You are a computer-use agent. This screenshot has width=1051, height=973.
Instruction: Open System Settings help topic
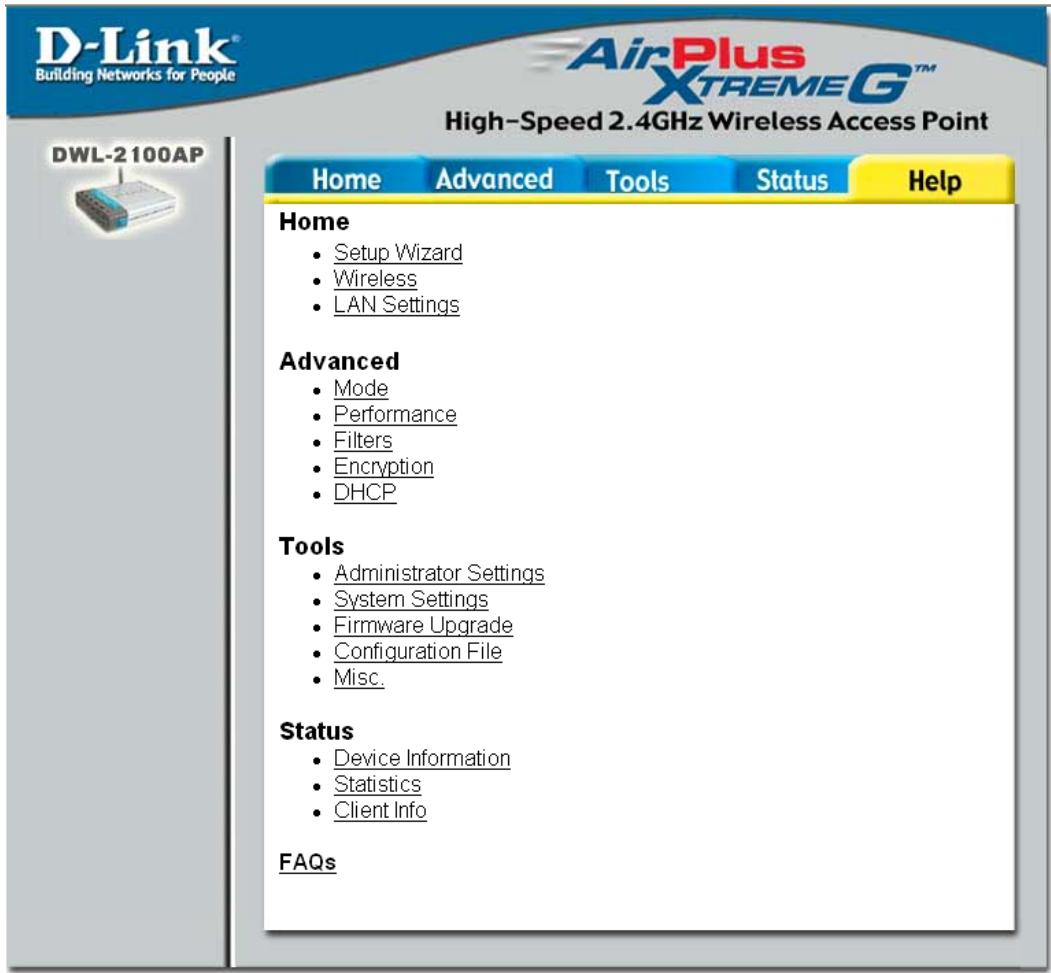click(411, 600)
